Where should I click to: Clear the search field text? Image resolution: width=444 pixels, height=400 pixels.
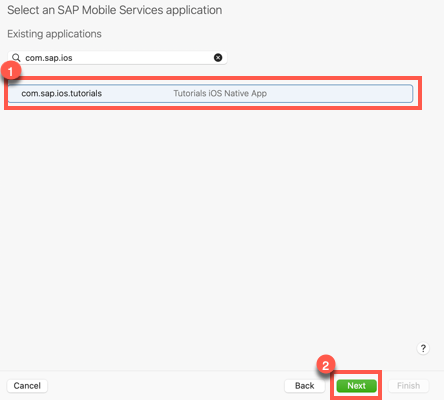(218, 58)
